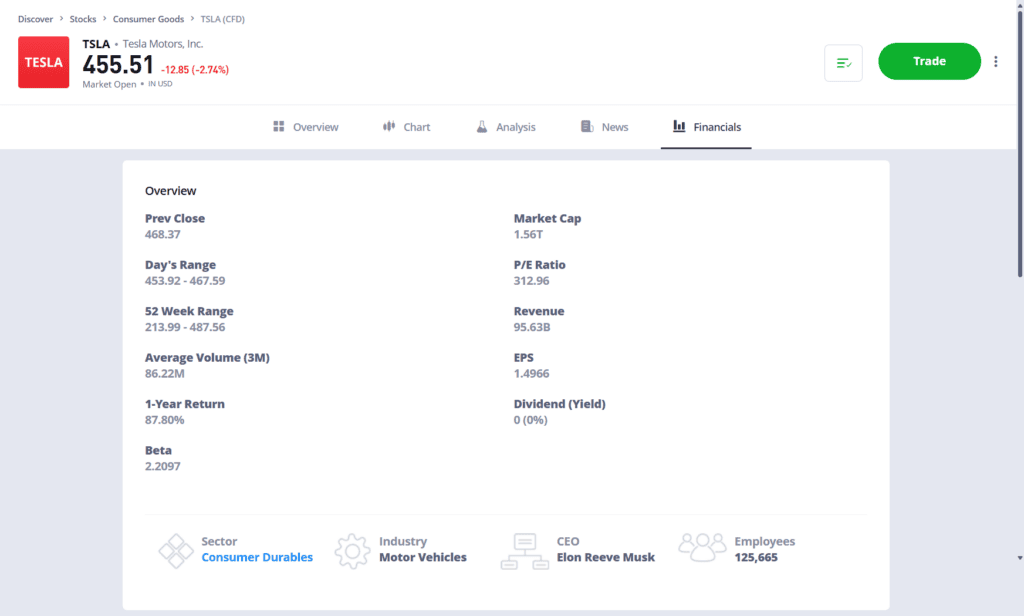This screenshot has width=1024, height=616.
Task: Click the Sector diamond icon
Action: [x=176, y=551]
